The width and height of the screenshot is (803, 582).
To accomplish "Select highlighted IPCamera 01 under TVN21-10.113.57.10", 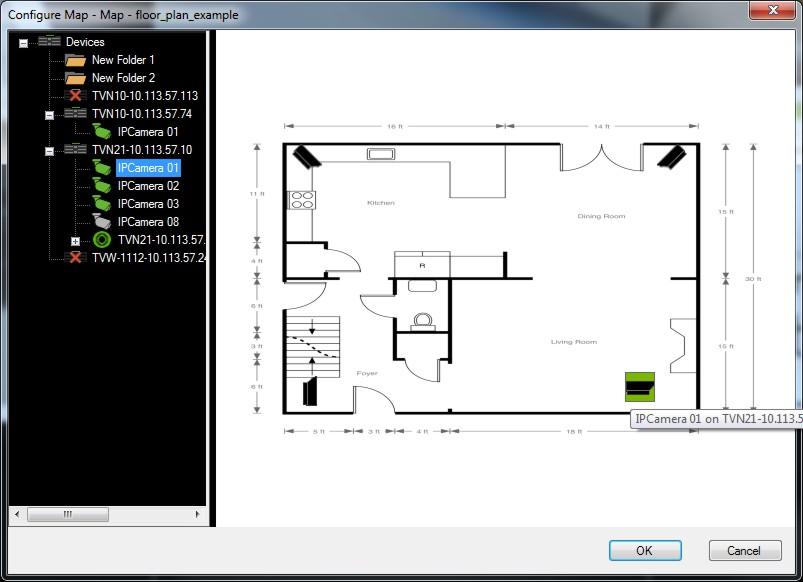I will coord(148,168).
